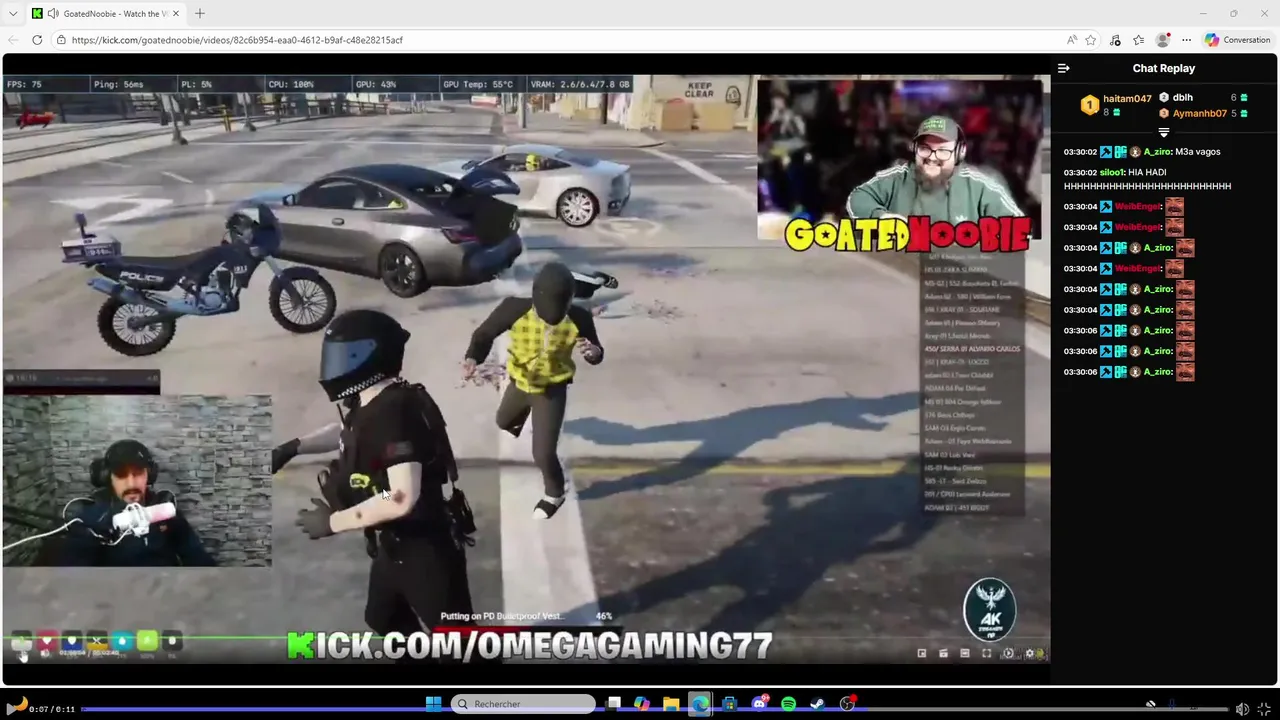Viewport: 1280px width, 720px height.
Task: Launch Copilot from the taskbar
Action: [x=642, y=704]
